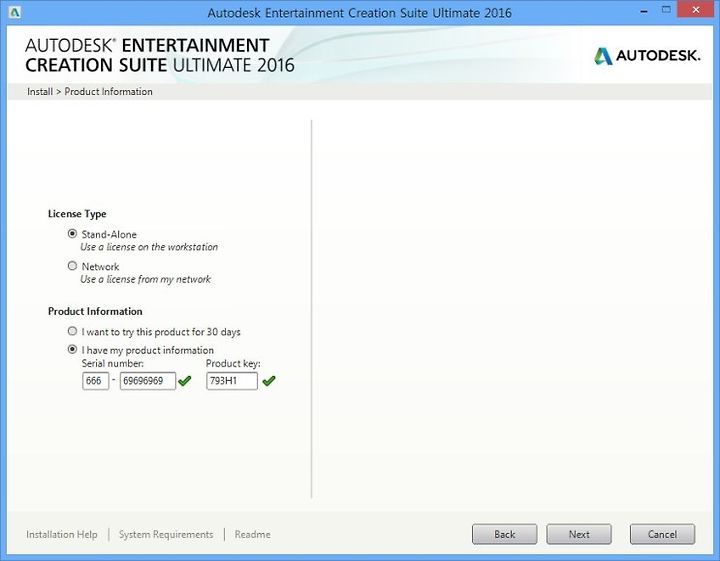Choose the 30 day trial option
Viewport: 720px width, 561px height.
(72, 331)
